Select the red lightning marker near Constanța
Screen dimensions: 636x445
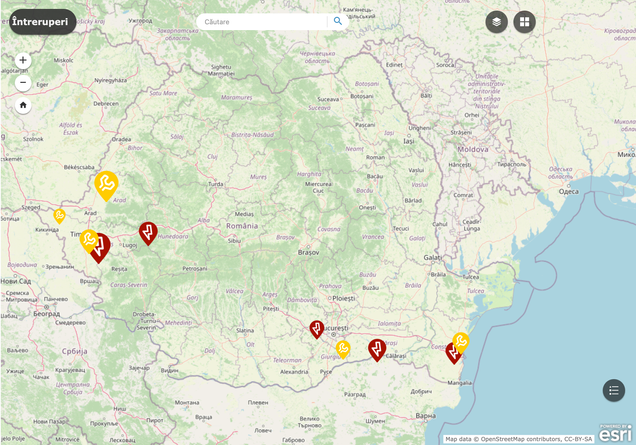(x=453, y=352)
